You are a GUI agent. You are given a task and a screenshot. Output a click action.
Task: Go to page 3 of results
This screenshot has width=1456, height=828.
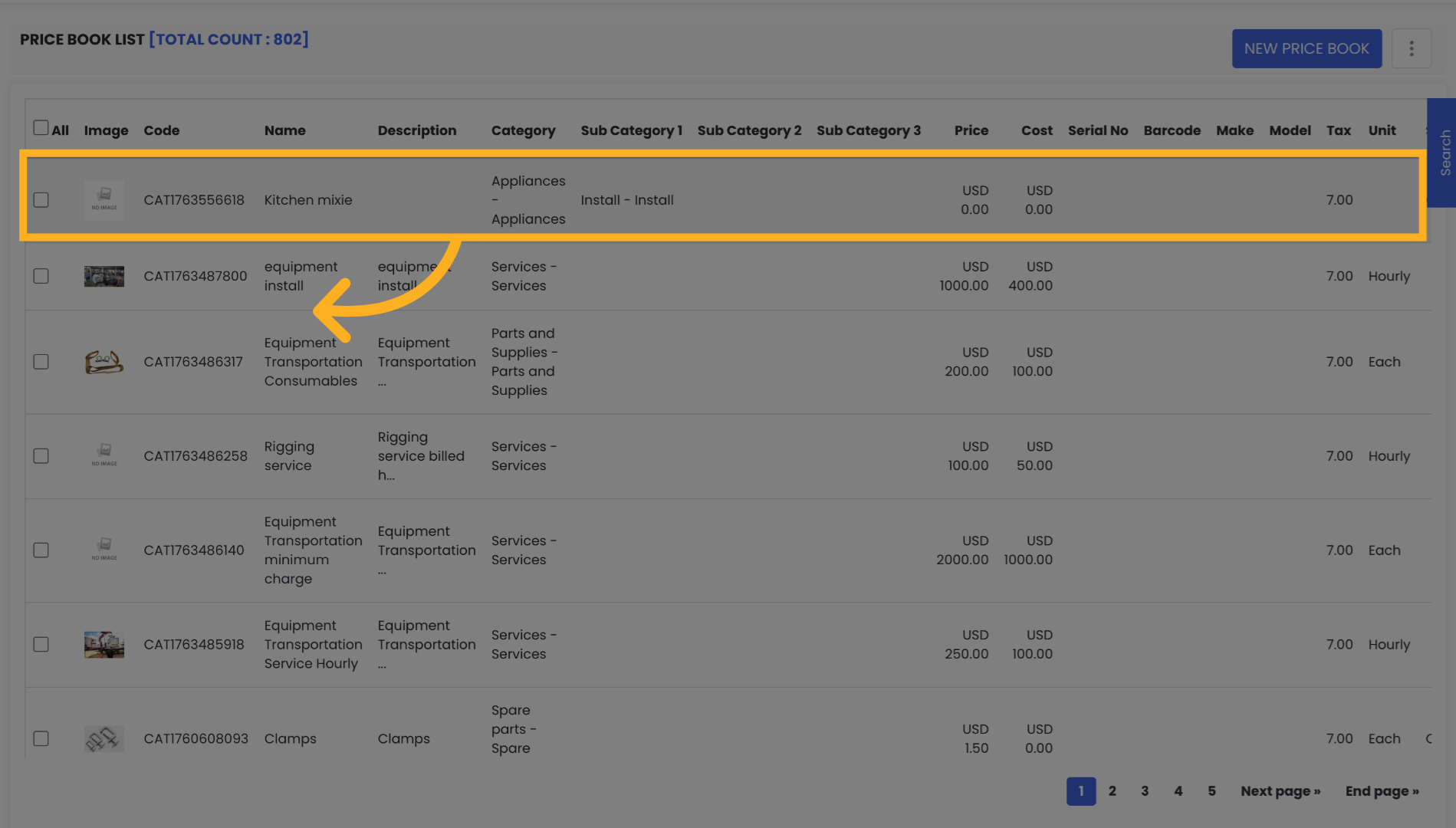coord(1145,790)
